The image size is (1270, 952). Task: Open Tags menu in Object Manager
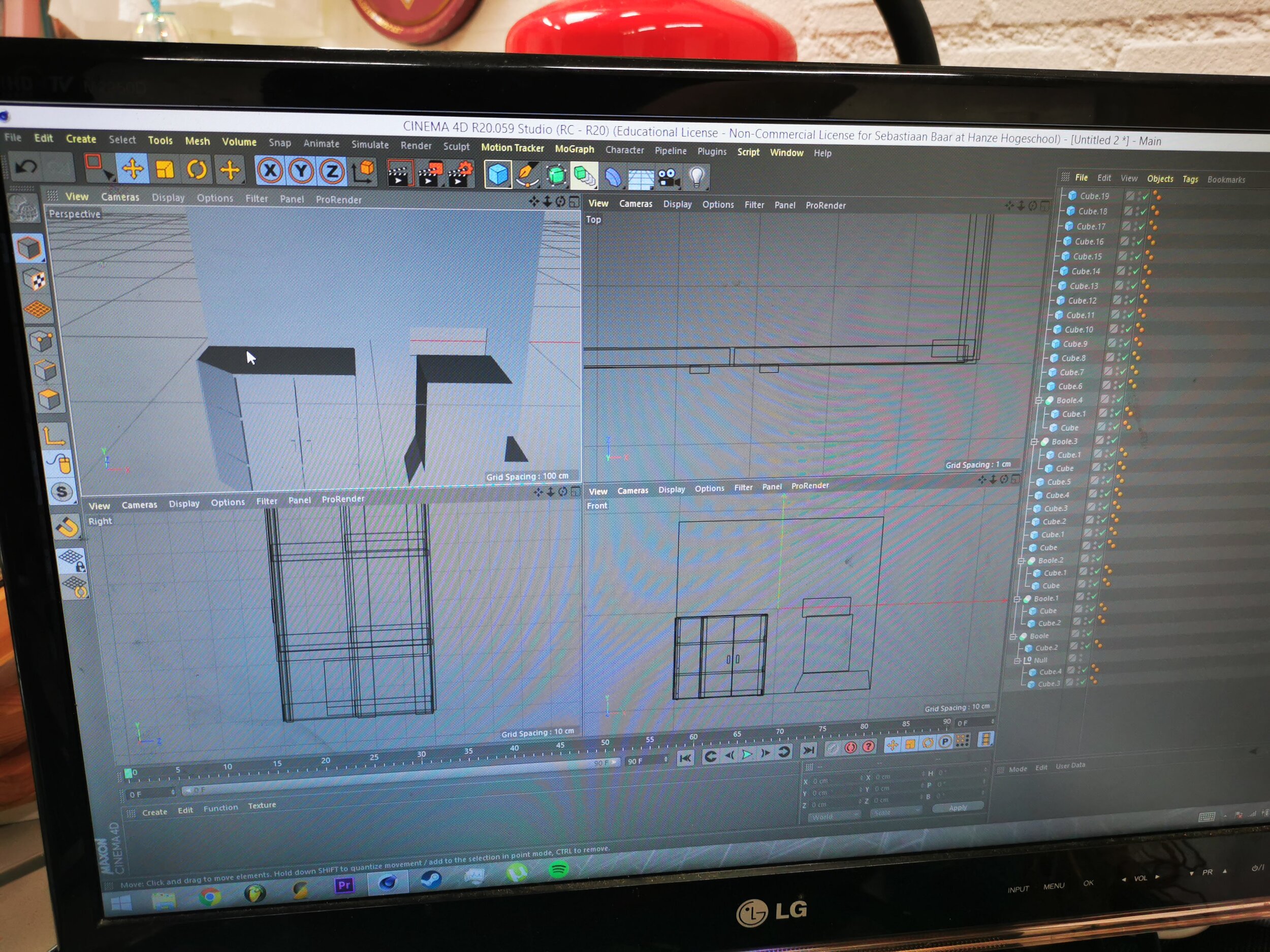(x=1190, y=180)
